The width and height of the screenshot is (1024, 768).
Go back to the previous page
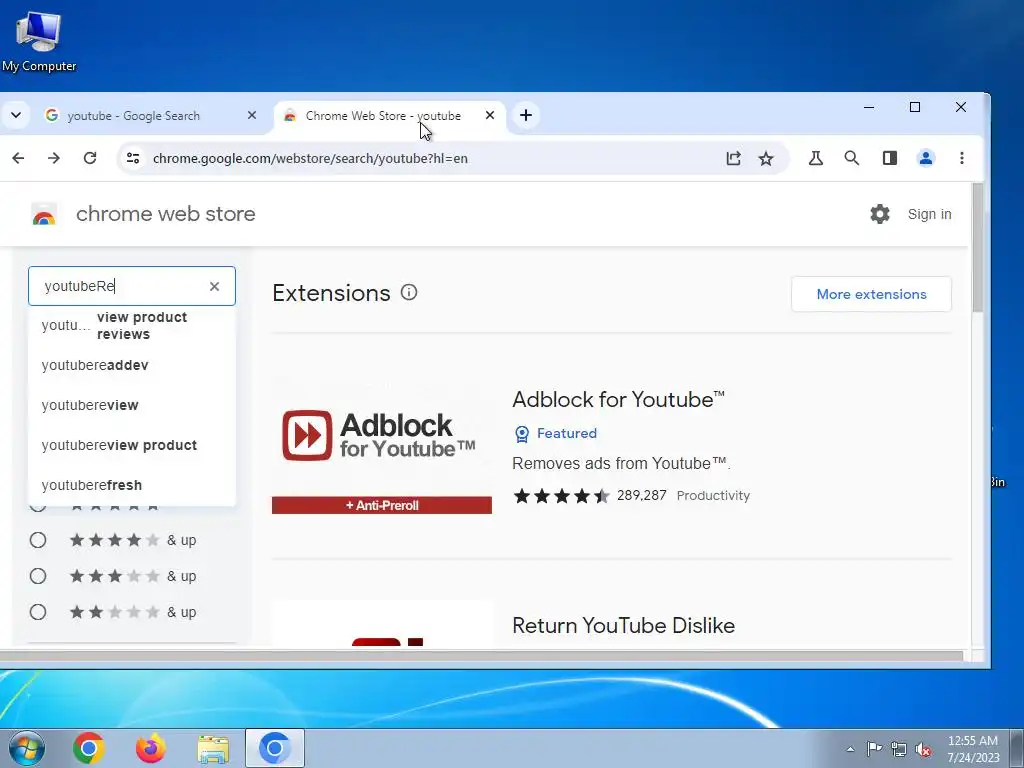[18, 158]
